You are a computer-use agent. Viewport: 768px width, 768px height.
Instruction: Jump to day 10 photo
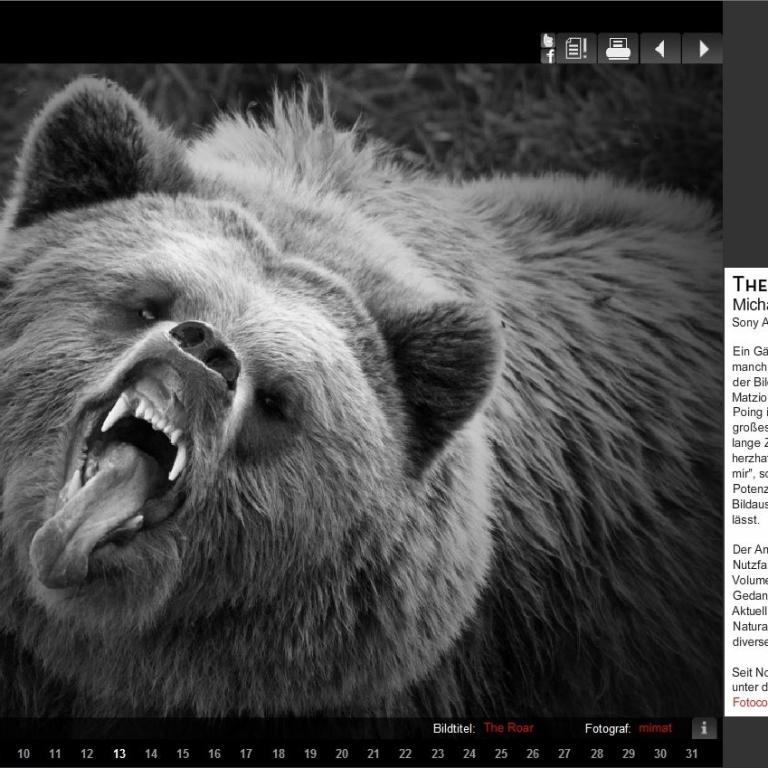tap(23, 754)
